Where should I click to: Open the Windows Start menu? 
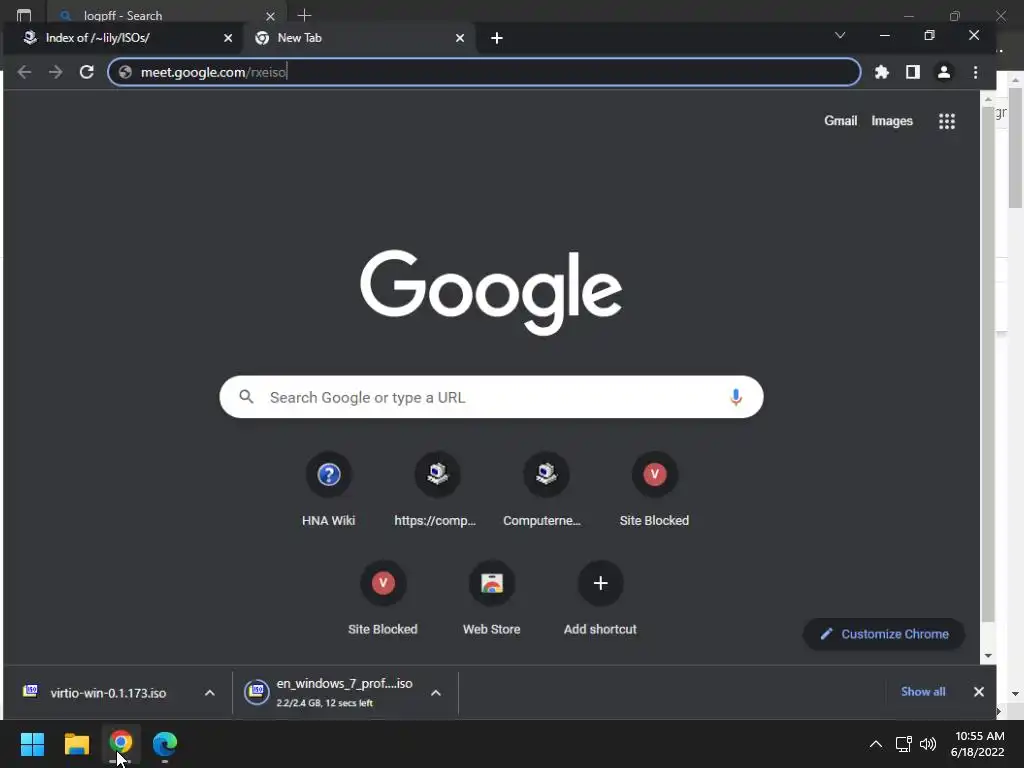pos(32,744)
